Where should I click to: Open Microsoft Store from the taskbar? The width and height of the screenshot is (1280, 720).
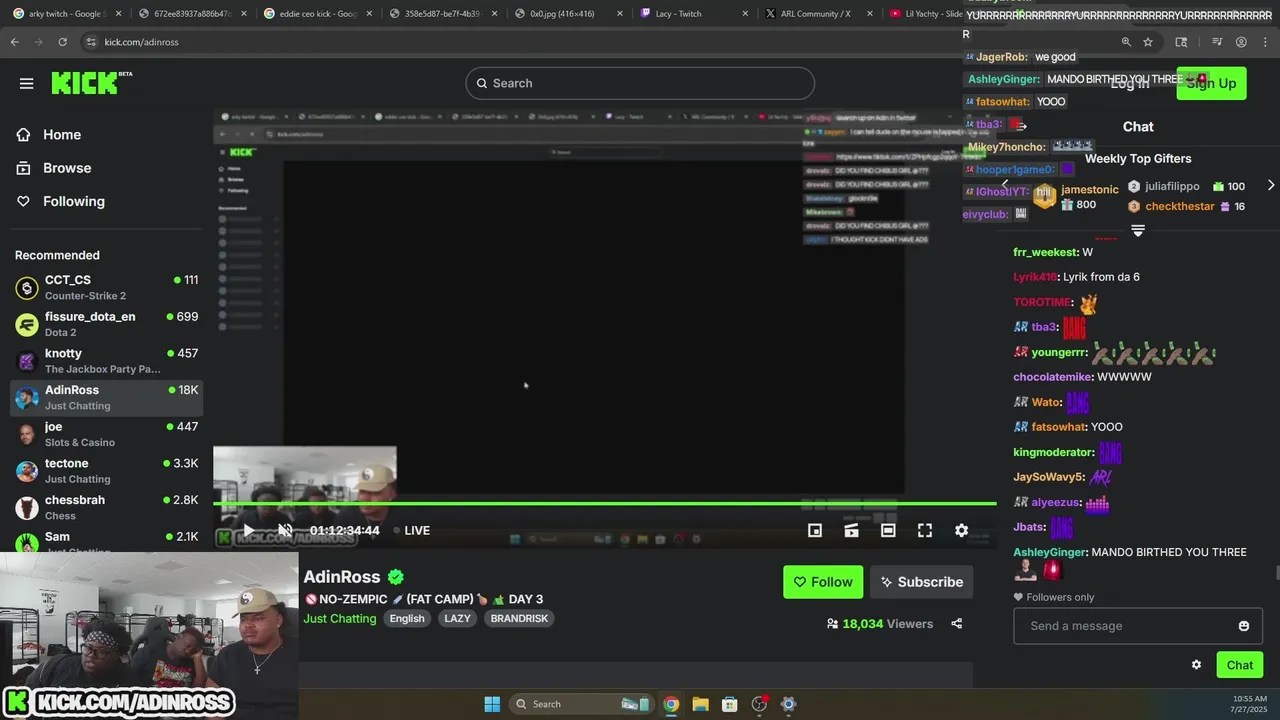(x=730, y=704)
